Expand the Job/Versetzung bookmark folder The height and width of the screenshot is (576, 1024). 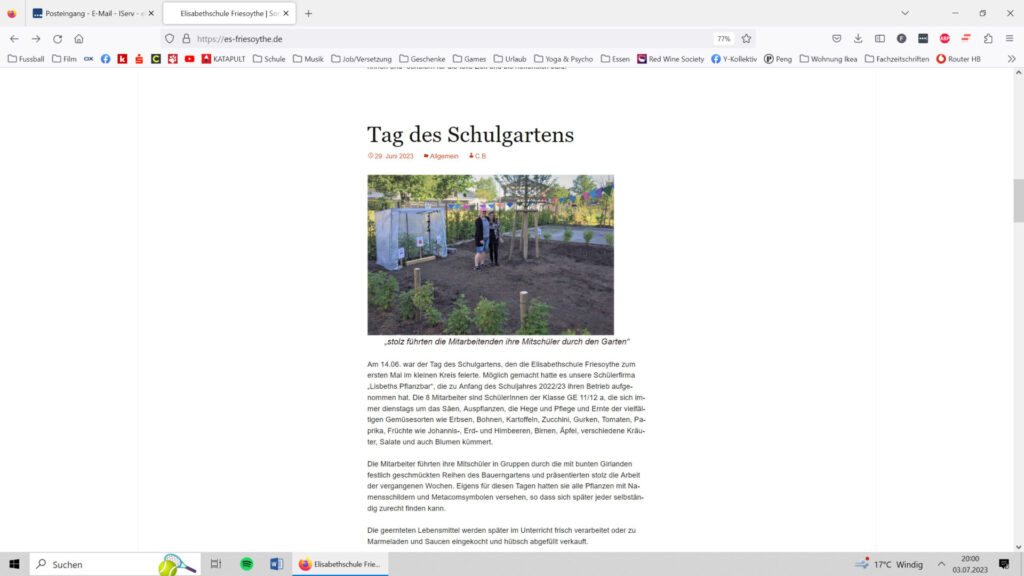click(361, 59)
